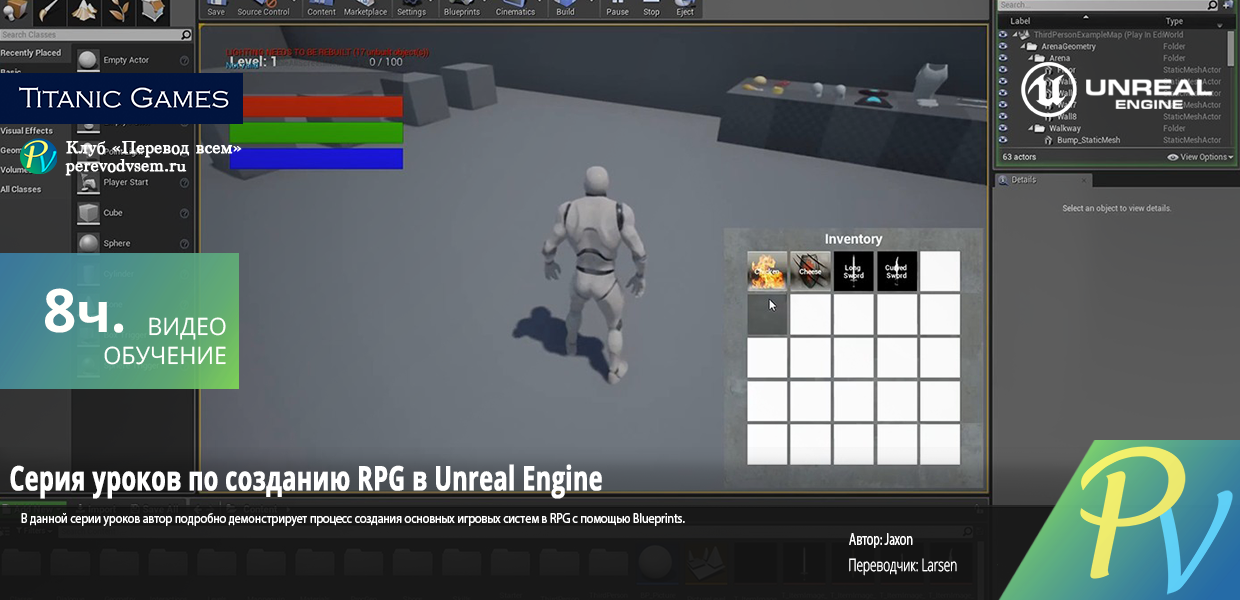Click the '63 actors' status text
The height and width of the screenshot is (600, 1240).
pyautogui.click(x=1020, y=157)
